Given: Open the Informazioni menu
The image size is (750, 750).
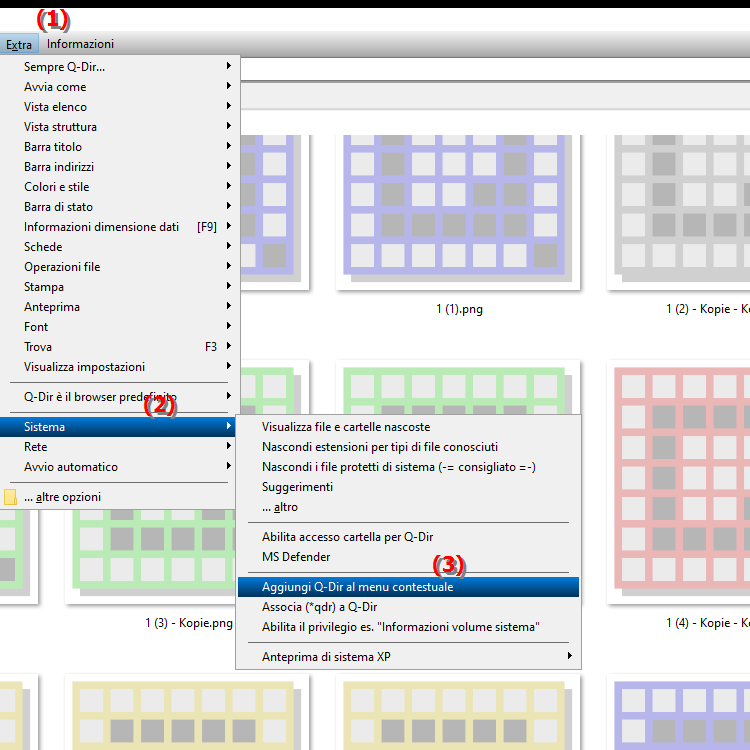Looking at the screenshot, I should coord(80,44).
